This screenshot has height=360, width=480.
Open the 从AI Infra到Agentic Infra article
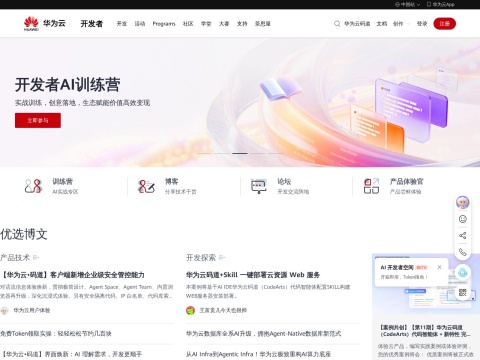[258, 354]
